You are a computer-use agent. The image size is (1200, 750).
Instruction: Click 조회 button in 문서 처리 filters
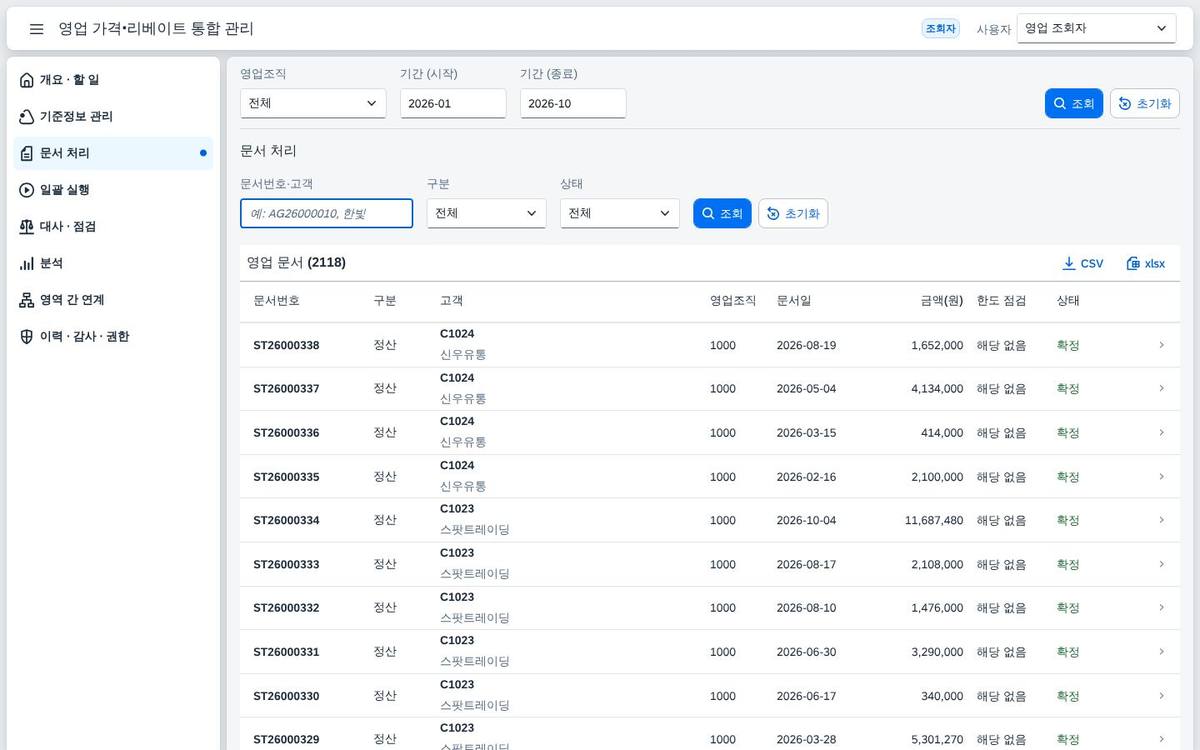pos(722,213)
